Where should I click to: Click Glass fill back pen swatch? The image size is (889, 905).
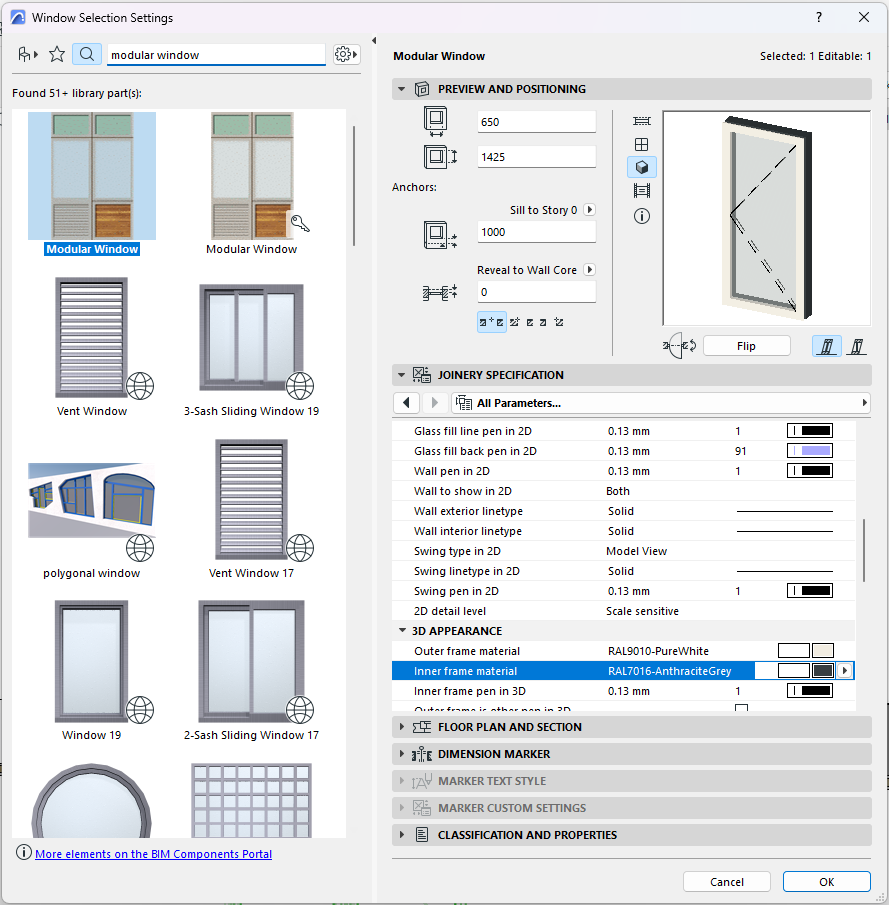(x=809, y=451)
